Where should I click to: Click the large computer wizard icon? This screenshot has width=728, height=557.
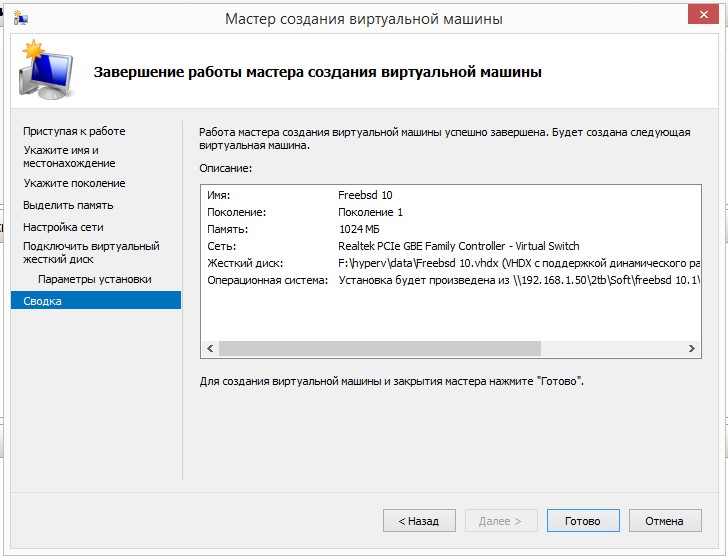pyautogui.click(x=46, y=71)
